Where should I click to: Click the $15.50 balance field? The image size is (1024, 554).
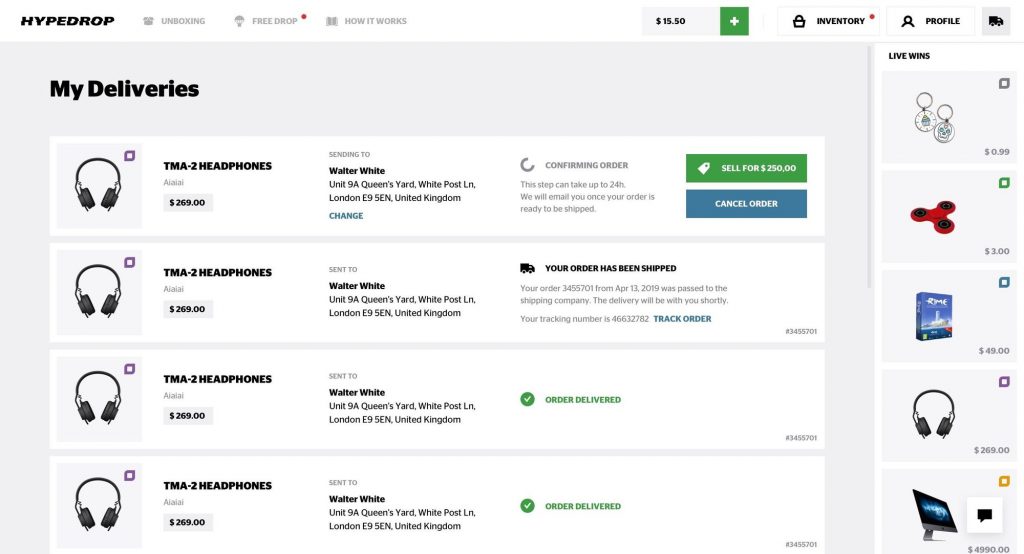pos(680,21)
